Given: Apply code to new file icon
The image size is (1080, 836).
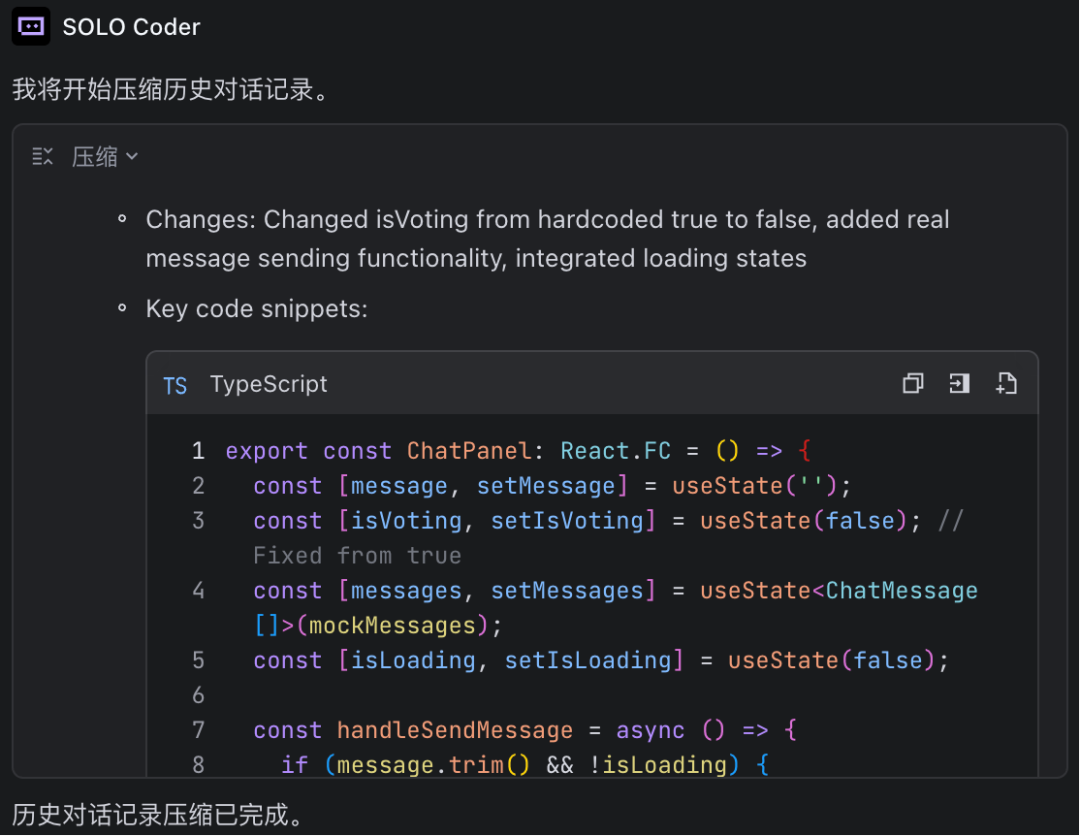Looking at the screenshot, I should pyautogui.click(x=1006, y=383).
